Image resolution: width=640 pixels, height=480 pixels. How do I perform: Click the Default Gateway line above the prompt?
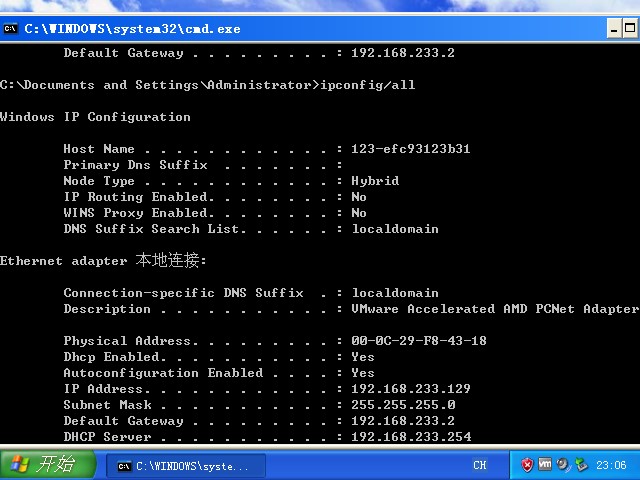(259, 53)
